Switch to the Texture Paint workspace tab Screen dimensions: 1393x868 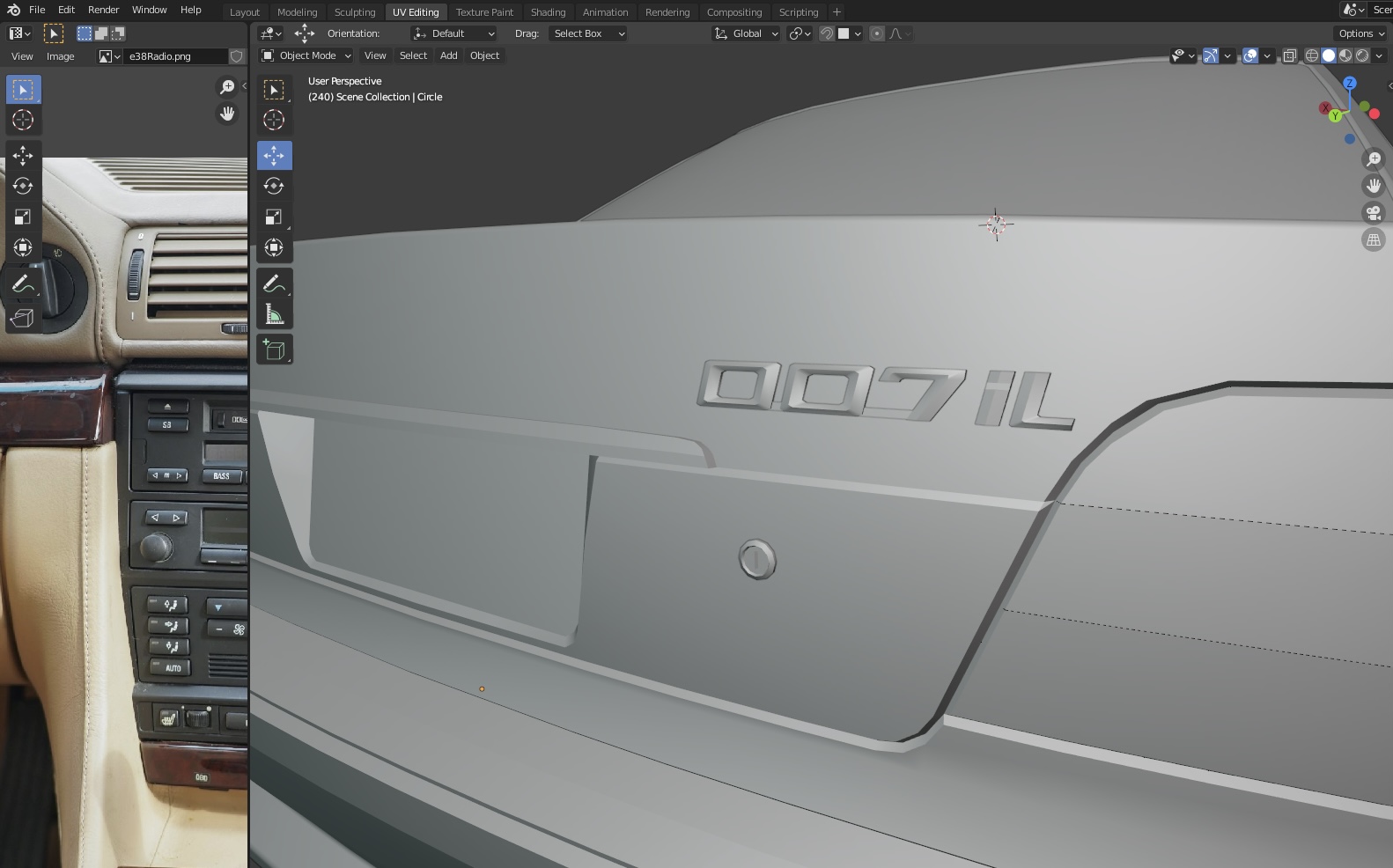pos(484,12)
